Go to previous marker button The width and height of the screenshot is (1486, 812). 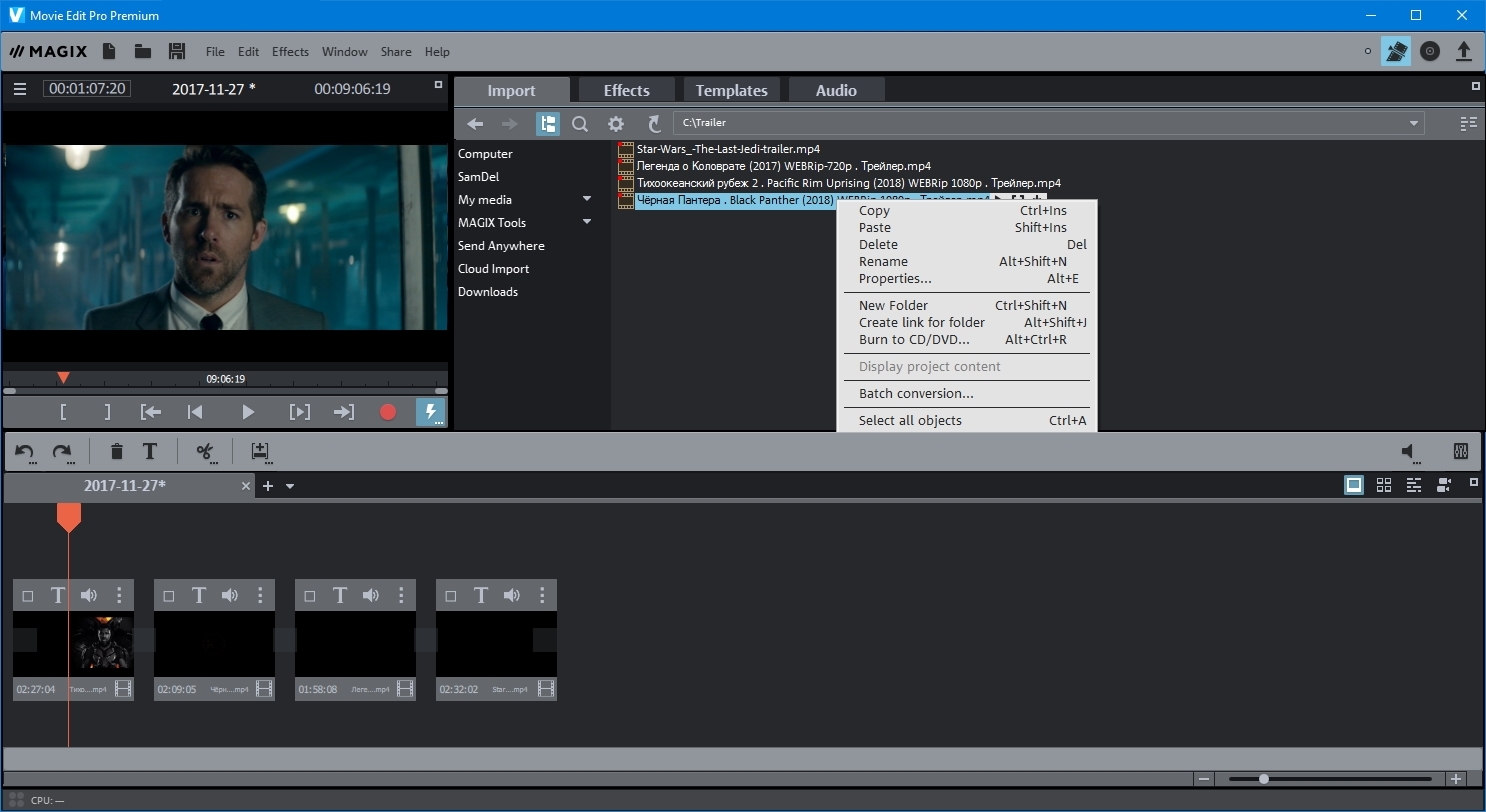195,412
